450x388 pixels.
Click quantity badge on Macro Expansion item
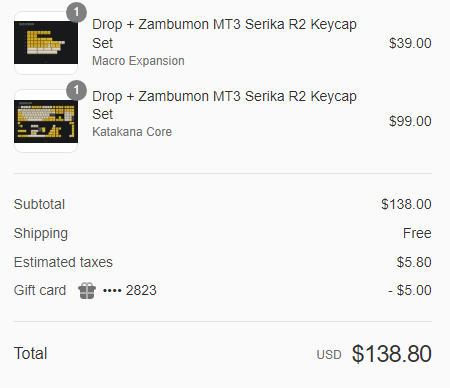76,12
